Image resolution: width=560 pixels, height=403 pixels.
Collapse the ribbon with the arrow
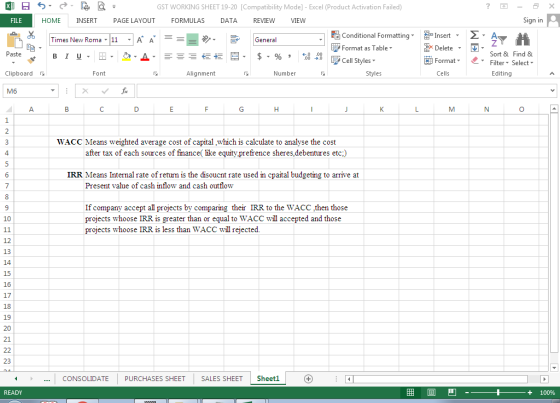(x=552, y=73)
